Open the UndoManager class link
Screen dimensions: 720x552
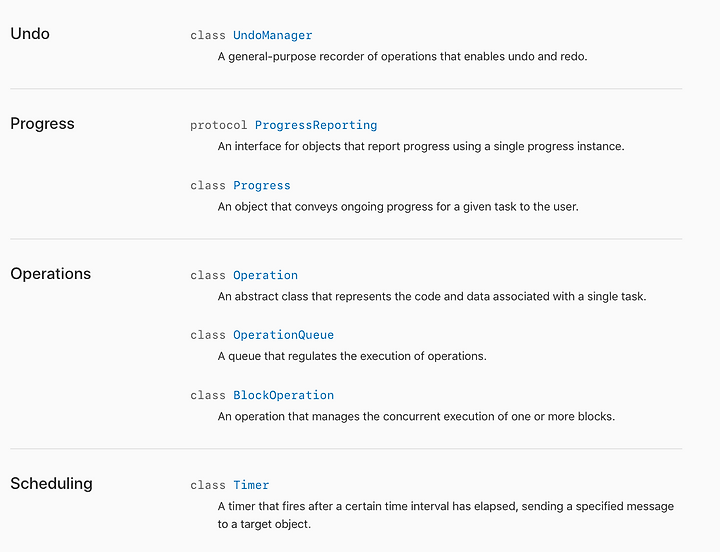pyautogui.click(x=272, y=35)
